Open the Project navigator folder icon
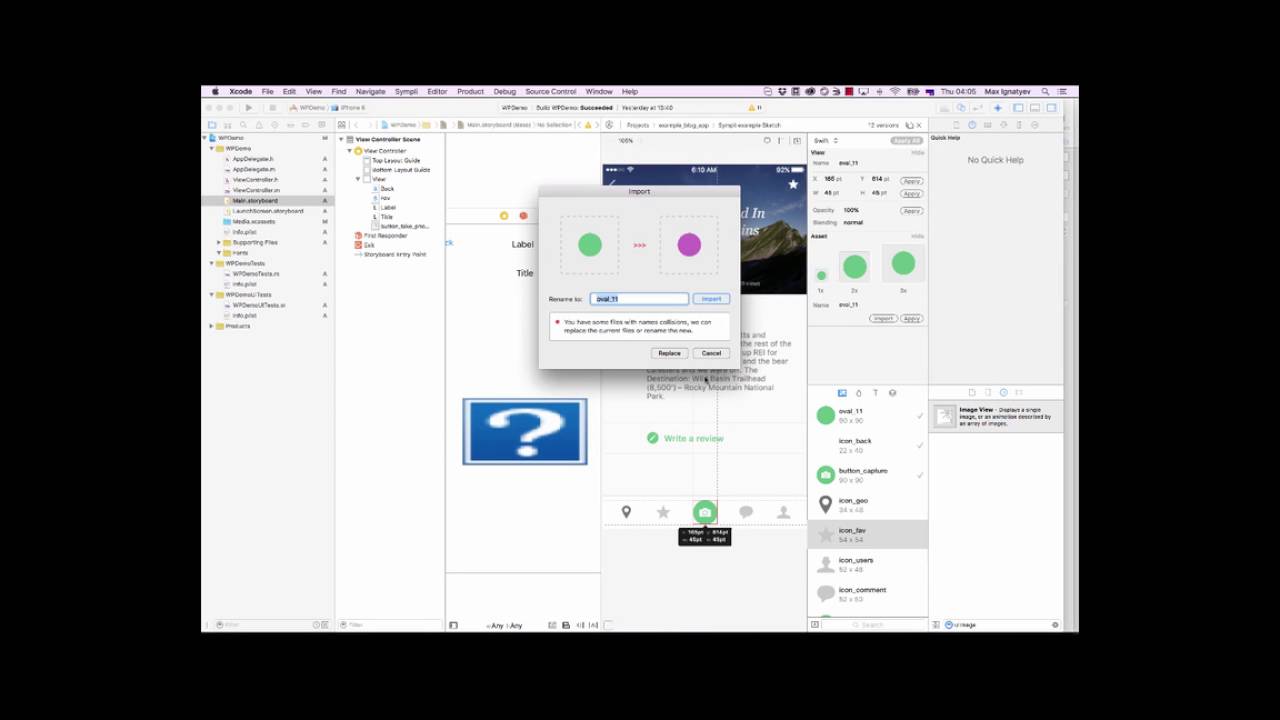Image resolution: width=1280 pixels, height=720 pixels. [212, 125]
